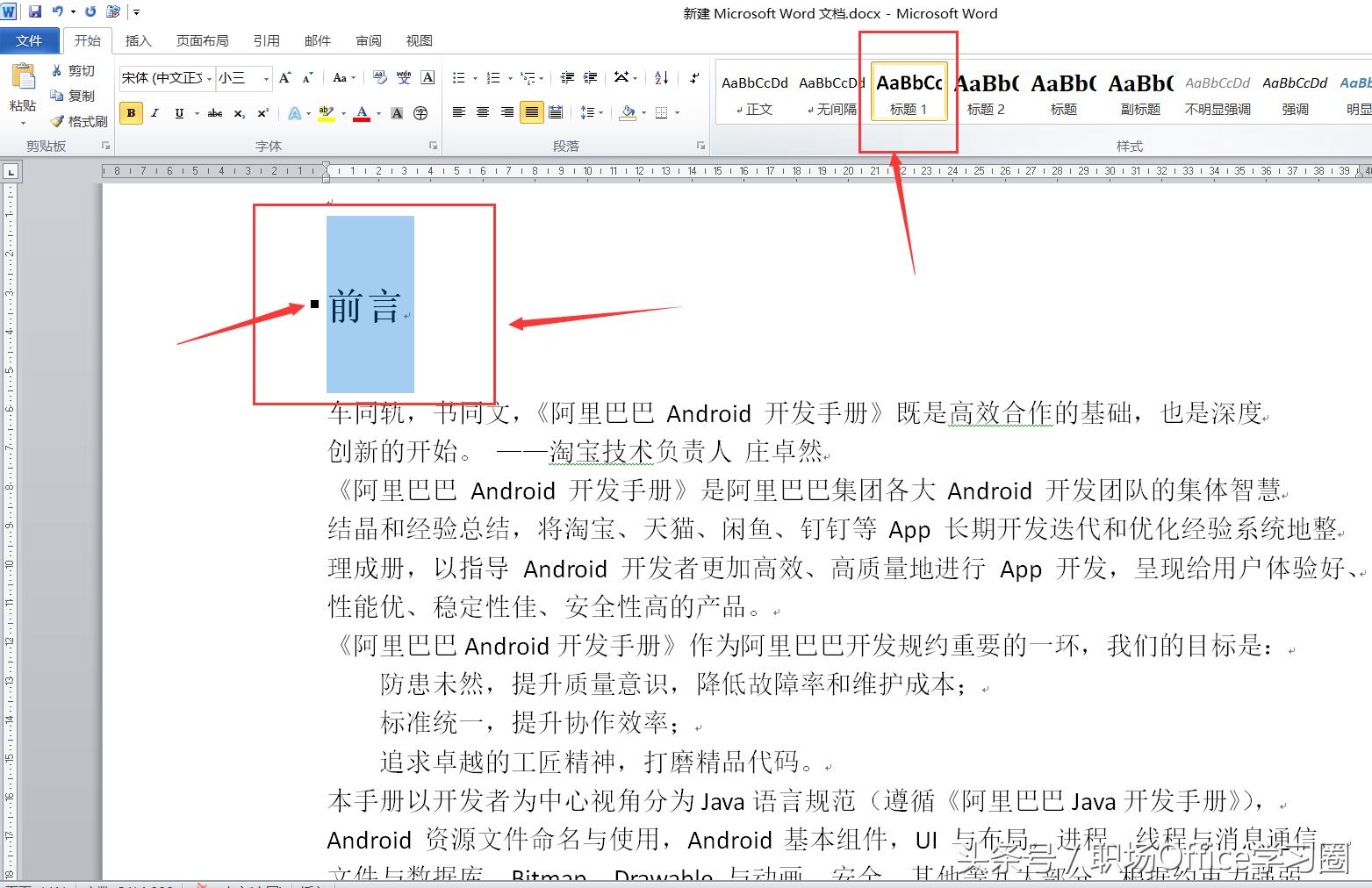The image size is (1372, 888).
Task: Toggle the bulleted list
Action: [458, 78]
